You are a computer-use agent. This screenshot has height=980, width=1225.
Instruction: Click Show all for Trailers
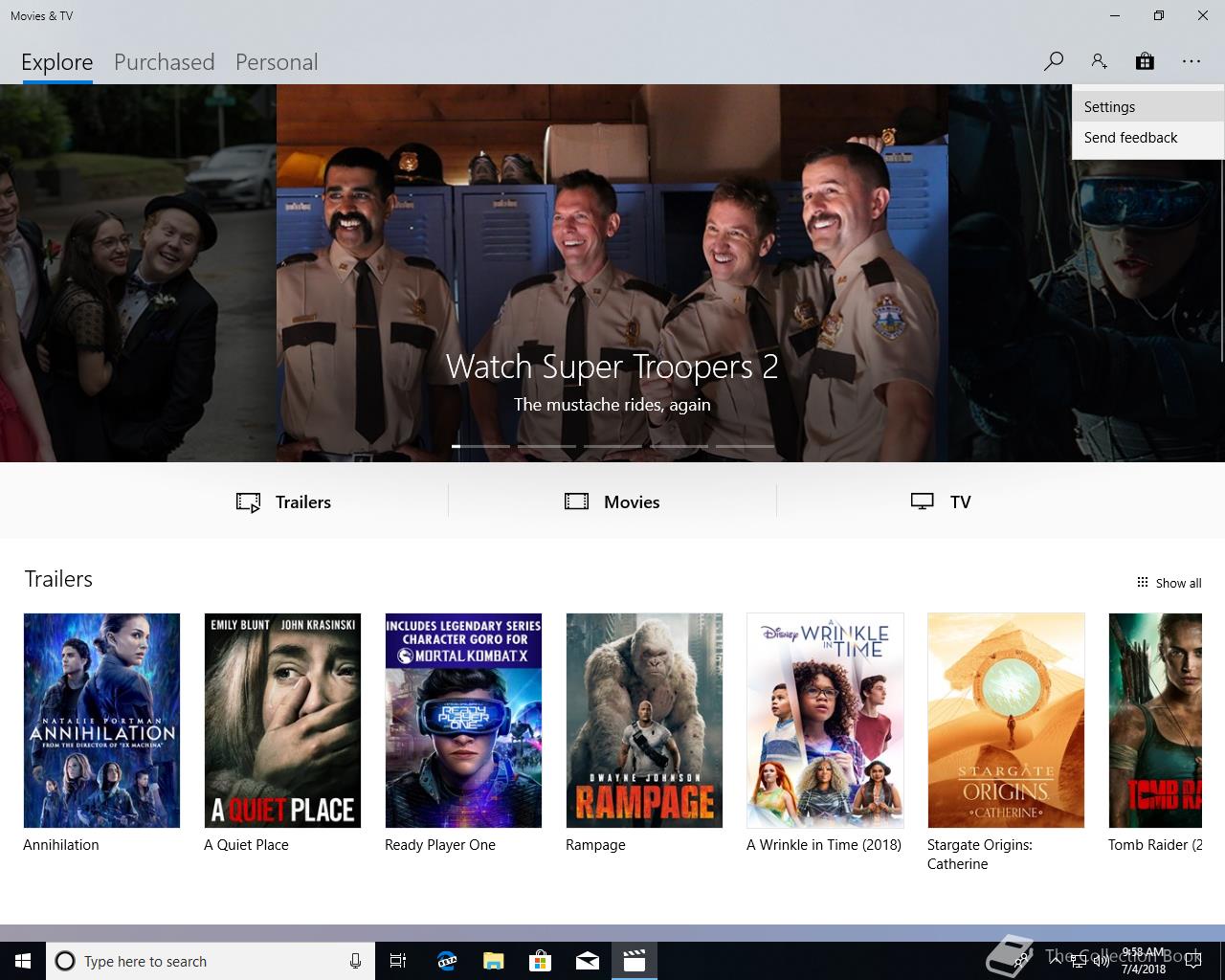pyautogui.click(x=1169, y=583)
